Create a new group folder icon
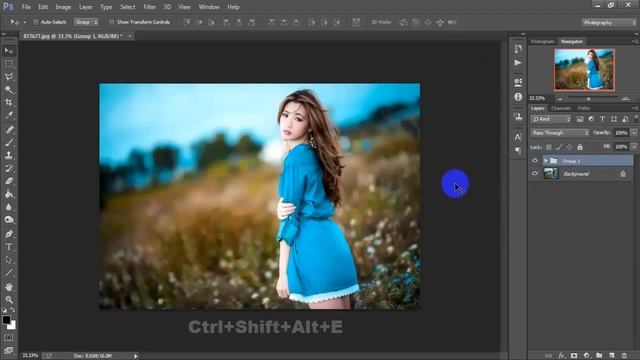The width and height of the screenshot is (640, 360). point(599,356)
